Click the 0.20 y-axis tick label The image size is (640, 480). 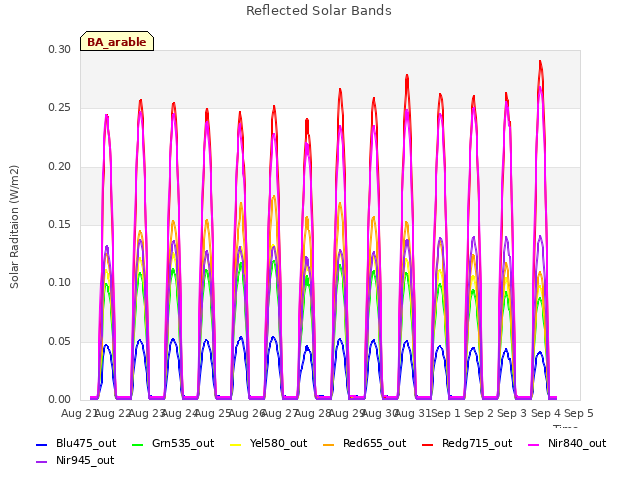[x=60, y=167]
